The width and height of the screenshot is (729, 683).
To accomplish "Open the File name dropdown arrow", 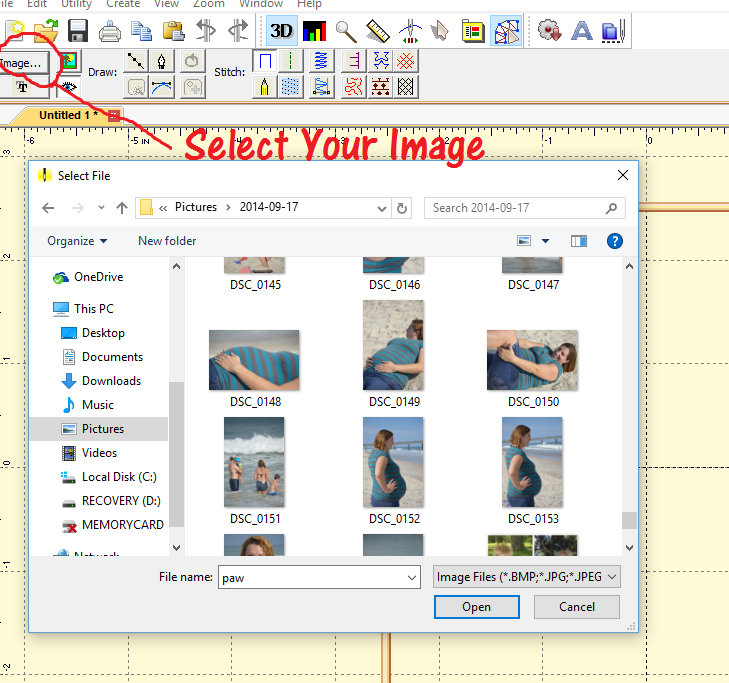I will tap(411, 577).
